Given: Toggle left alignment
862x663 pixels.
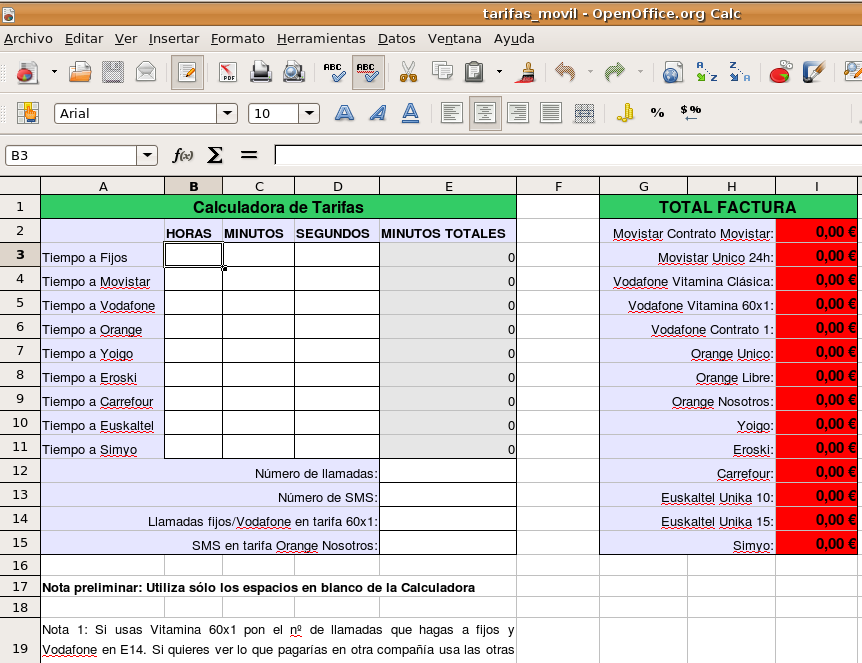Looking at the screenshot, I should pos(452,113).
